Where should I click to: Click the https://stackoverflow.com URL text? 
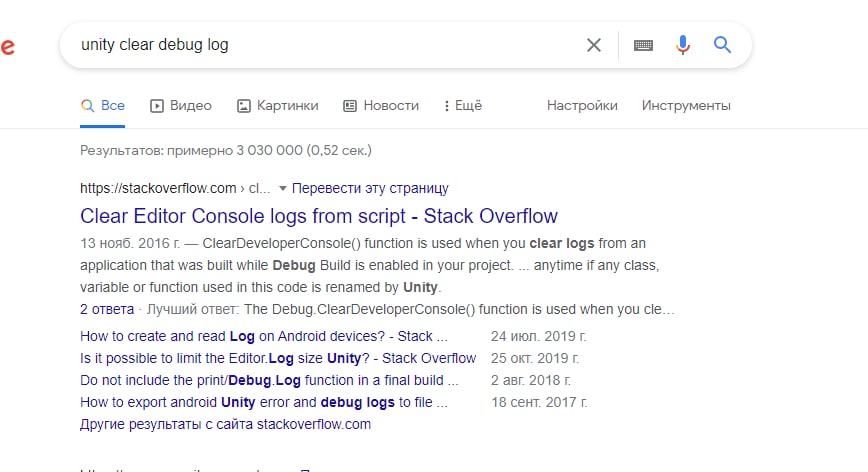(158, 189)
